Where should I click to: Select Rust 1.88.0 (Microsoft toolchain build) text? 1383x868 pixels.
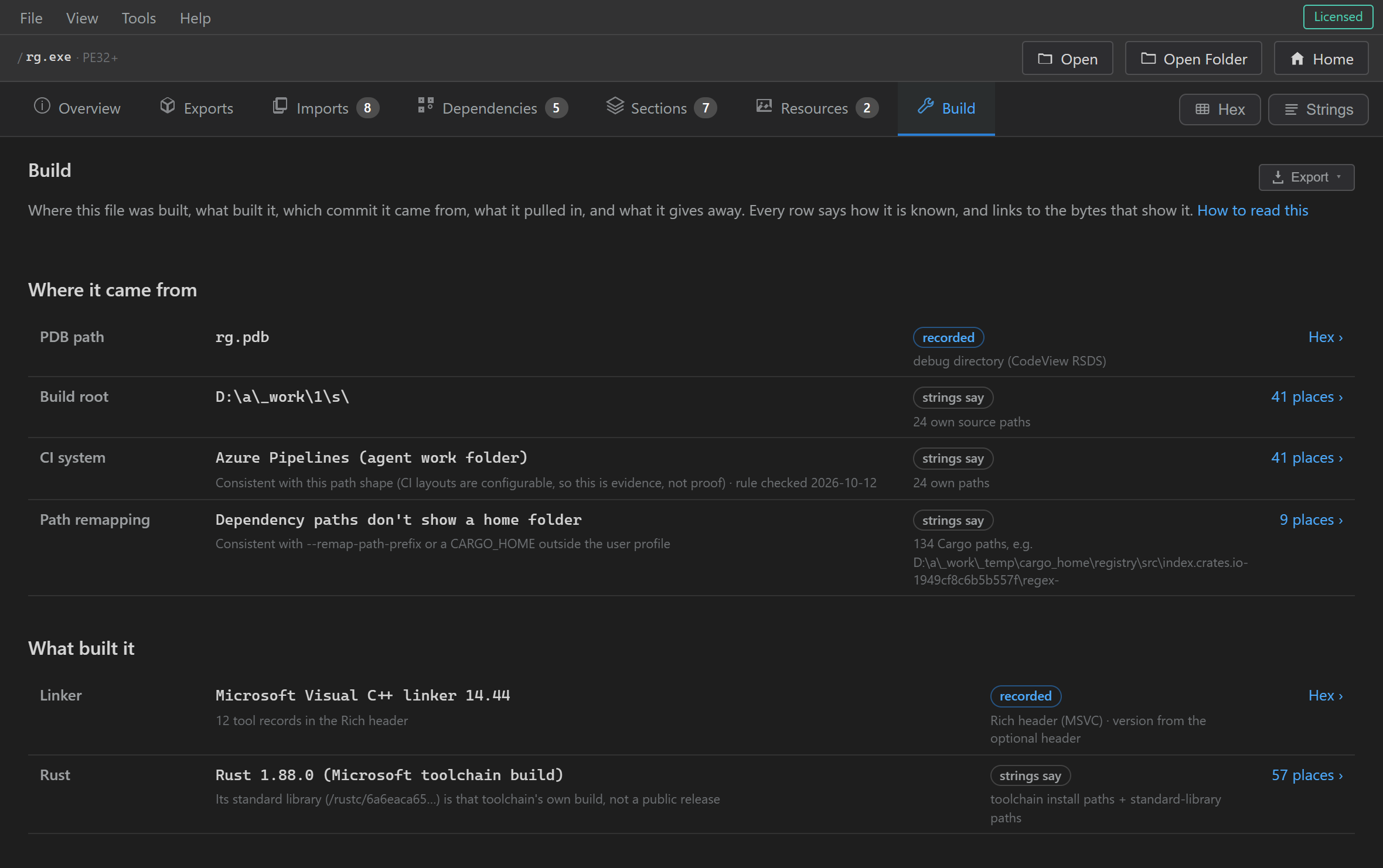(x=389, y=775)
